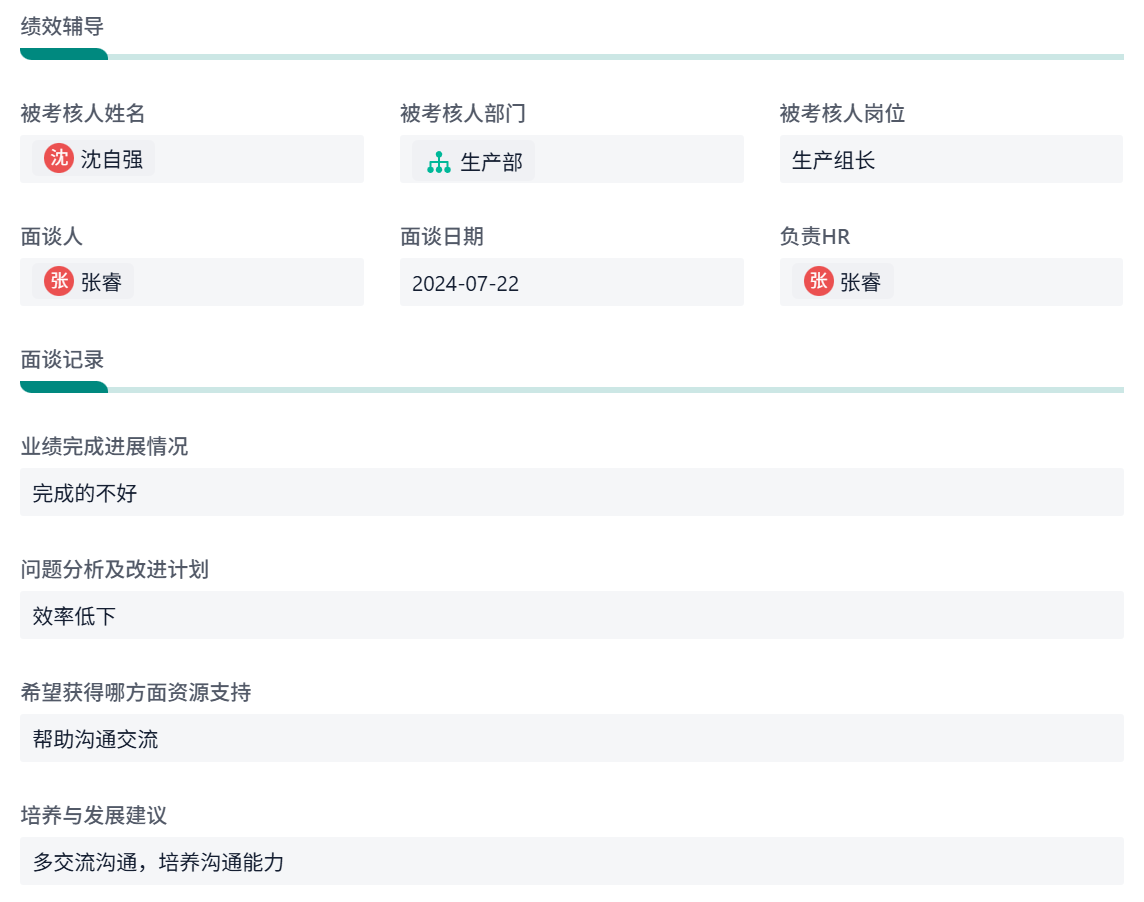Click the 张 avatar under 面谈人
Screen dimensions: 1144x902
59,281
